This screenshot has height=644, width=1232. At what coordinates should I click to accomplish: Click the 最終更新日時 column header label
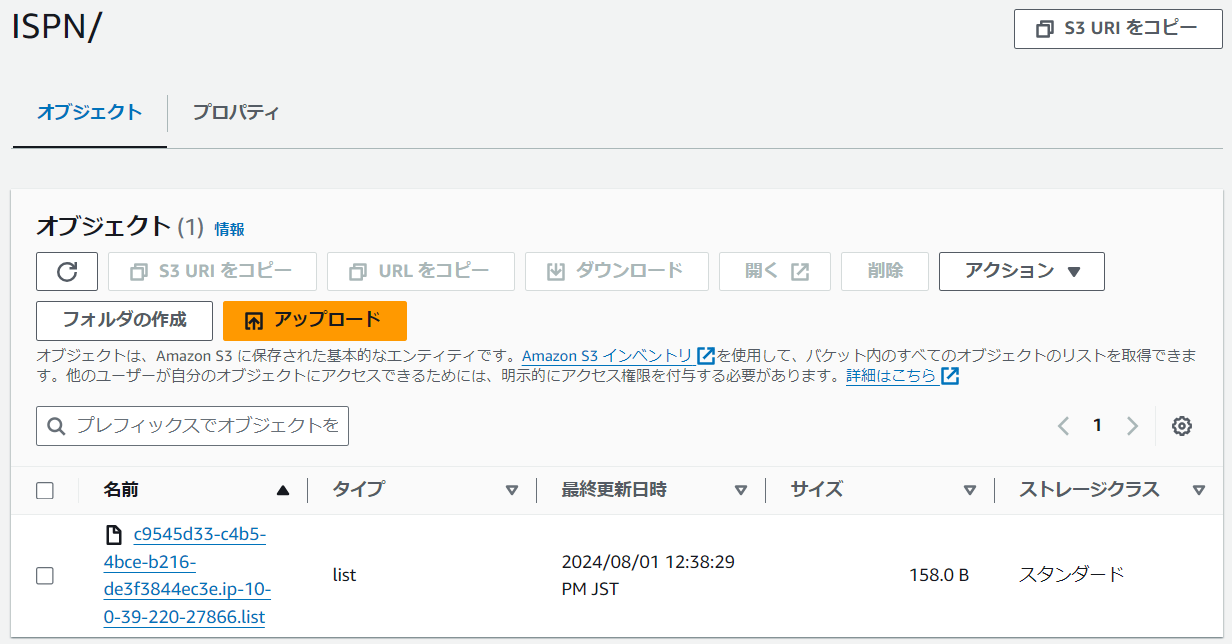coord(614,490)
